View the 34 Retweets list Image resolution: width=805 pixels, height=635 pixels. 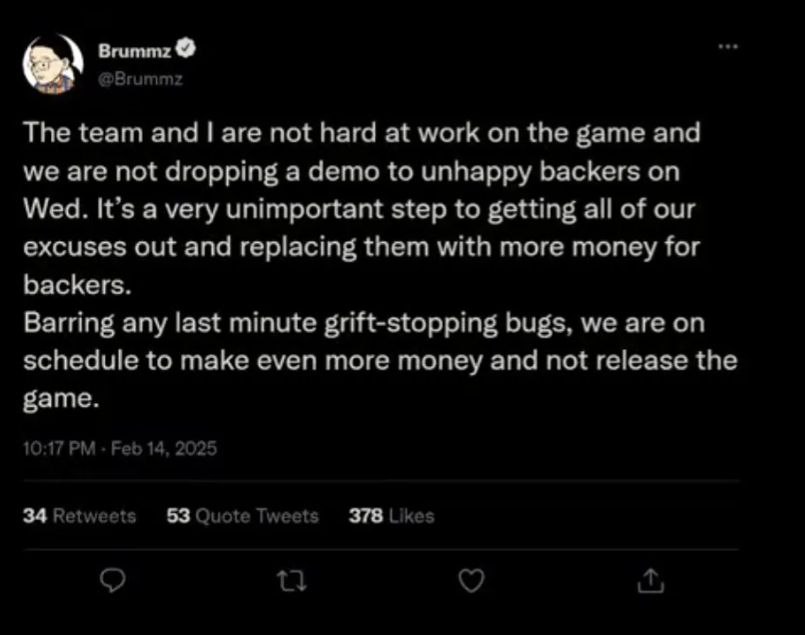[79, 516]
